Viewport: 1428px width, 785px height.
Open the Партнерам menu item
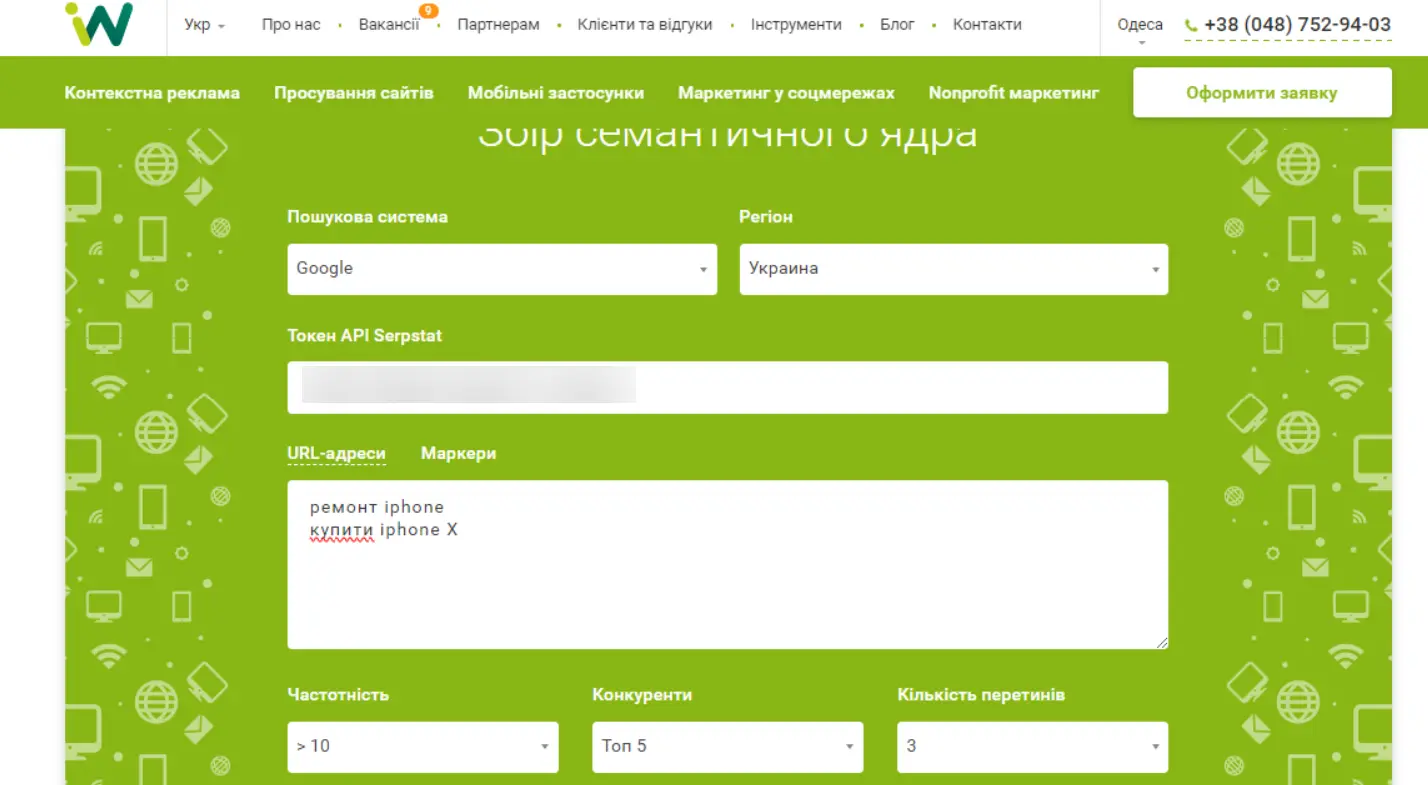point(498,25)
